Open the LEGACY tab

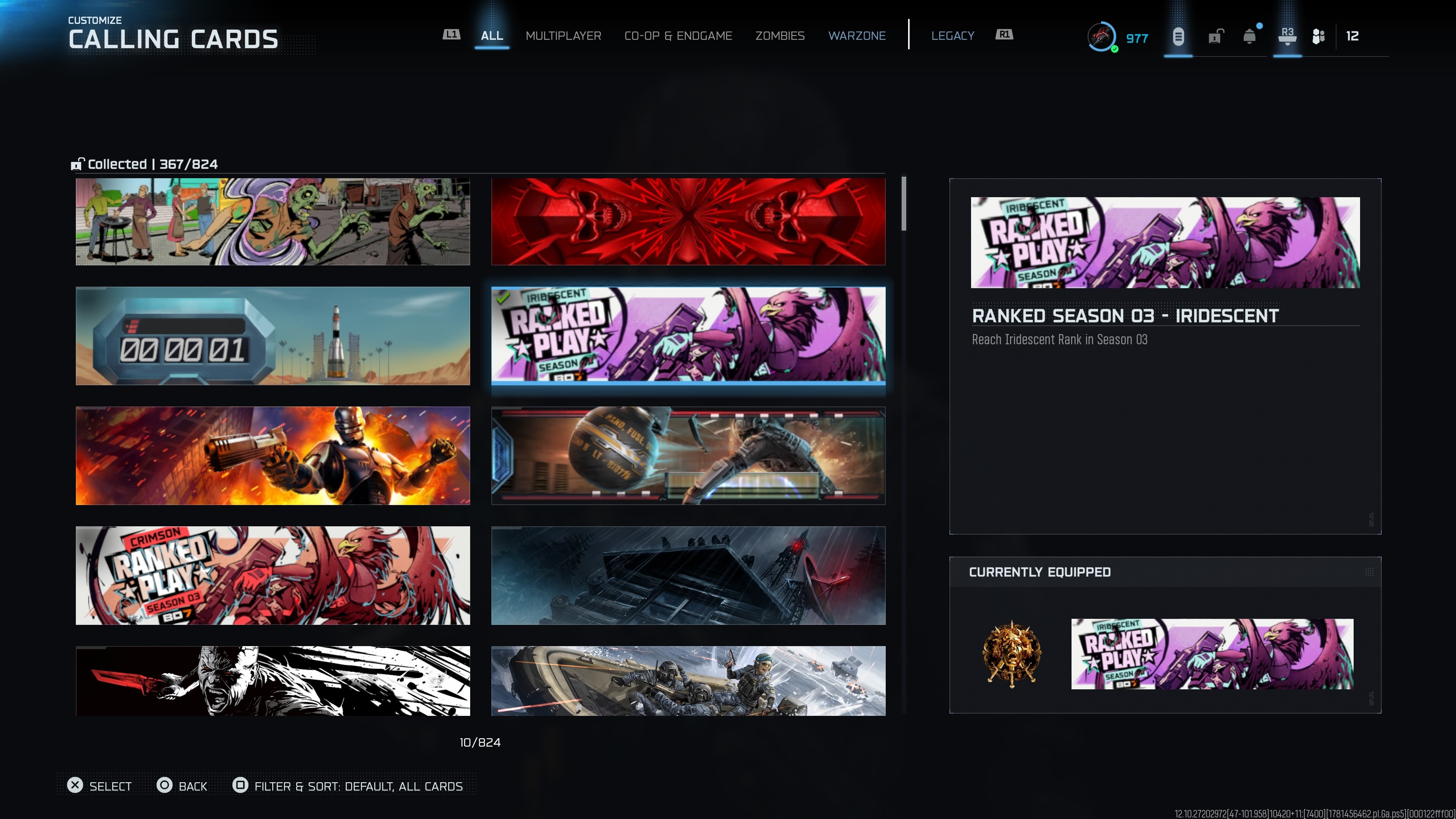pos(952,36)
